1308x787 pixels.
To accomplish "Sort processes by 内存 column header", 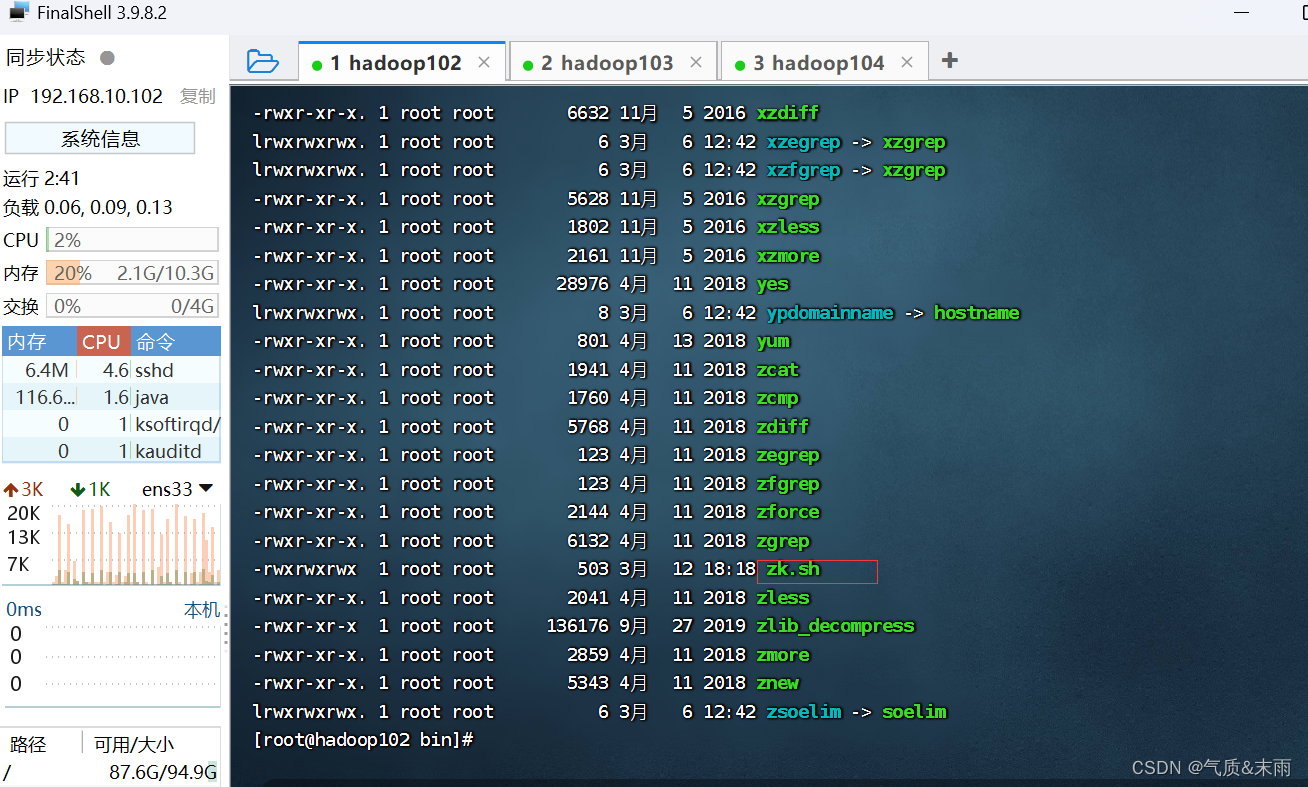I will click(x=40, y=342).
